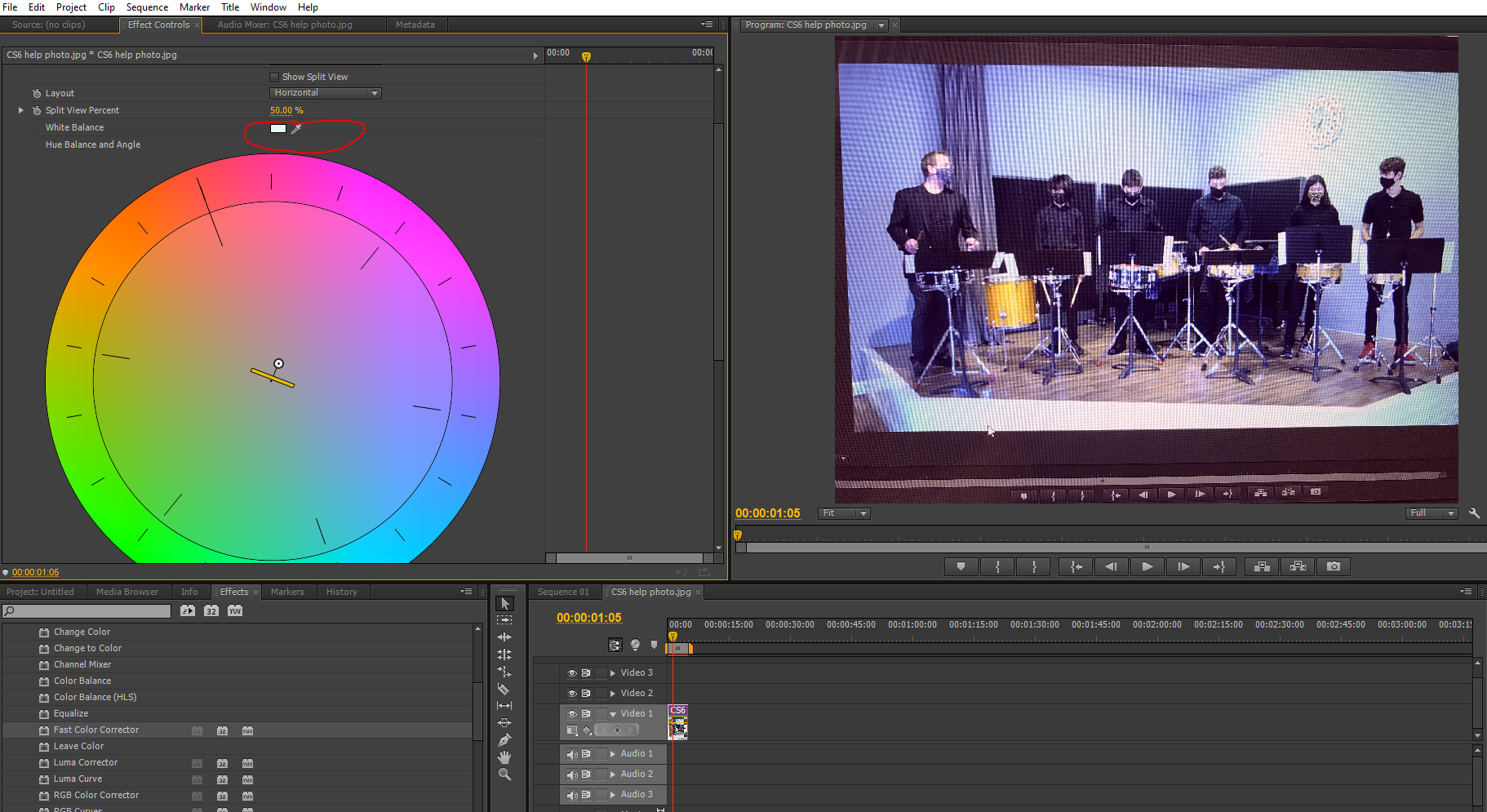Step Forward one frame in Program monitor
1487x812 pixels.
tap(1183, 566)
